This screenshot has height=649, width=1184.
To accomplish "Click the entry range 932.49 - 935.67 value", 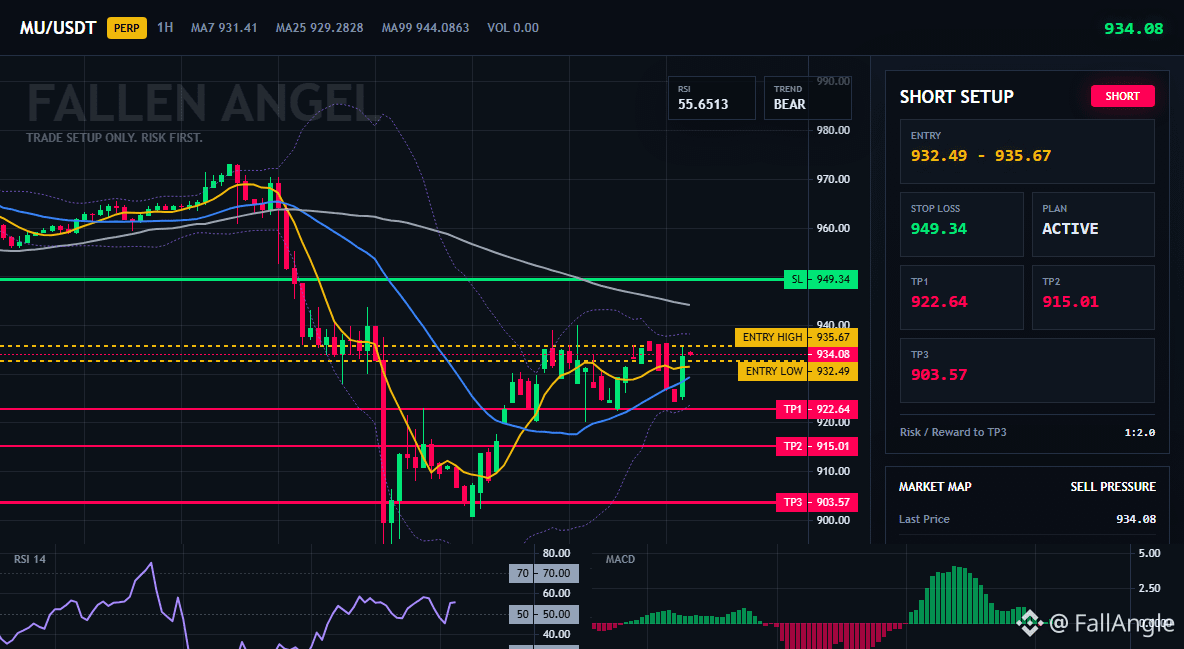I will 981,156.
